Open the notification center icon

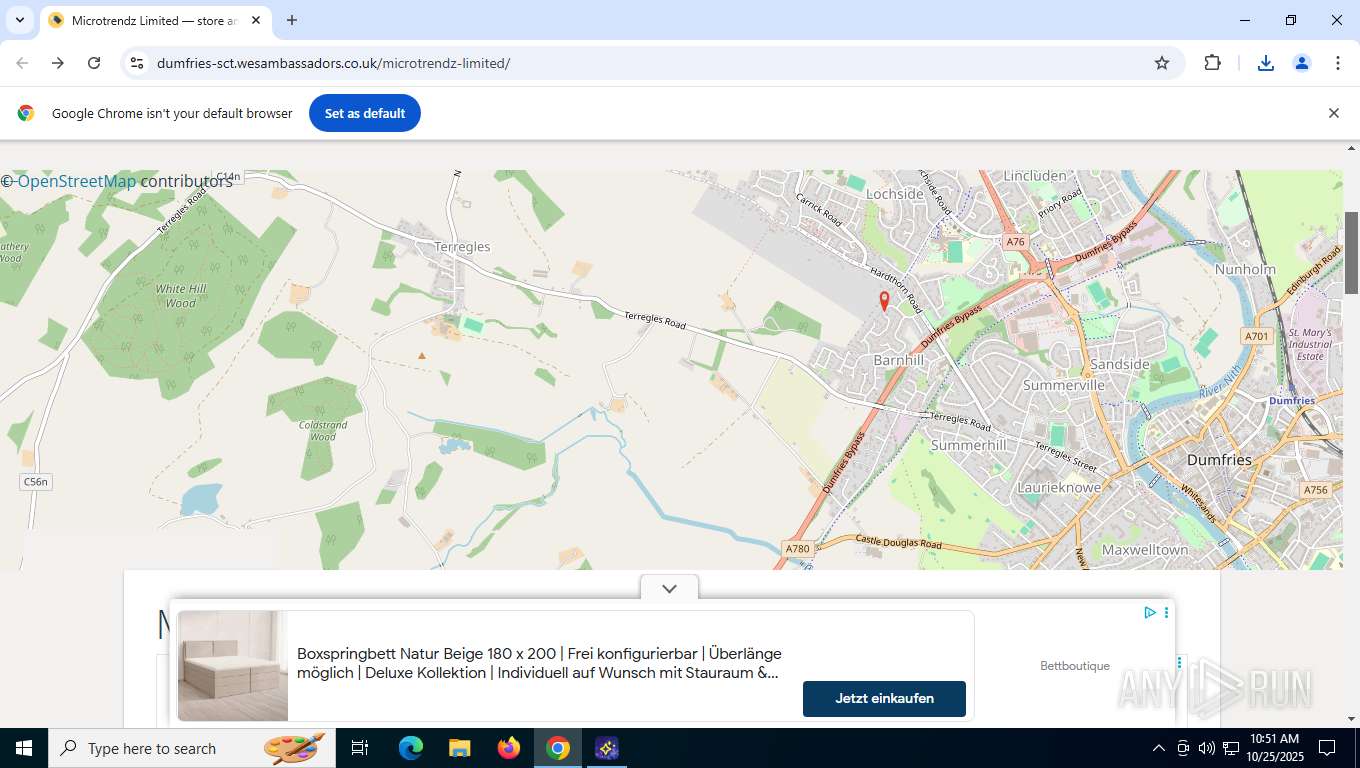point(1327,748)
